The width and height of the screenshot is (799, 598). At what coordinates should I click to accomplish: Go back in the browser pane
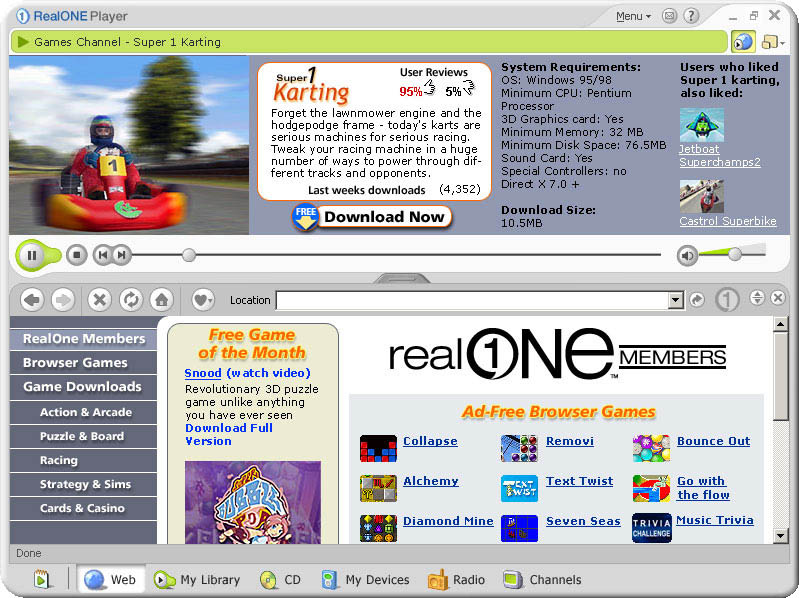coord(32,300)
